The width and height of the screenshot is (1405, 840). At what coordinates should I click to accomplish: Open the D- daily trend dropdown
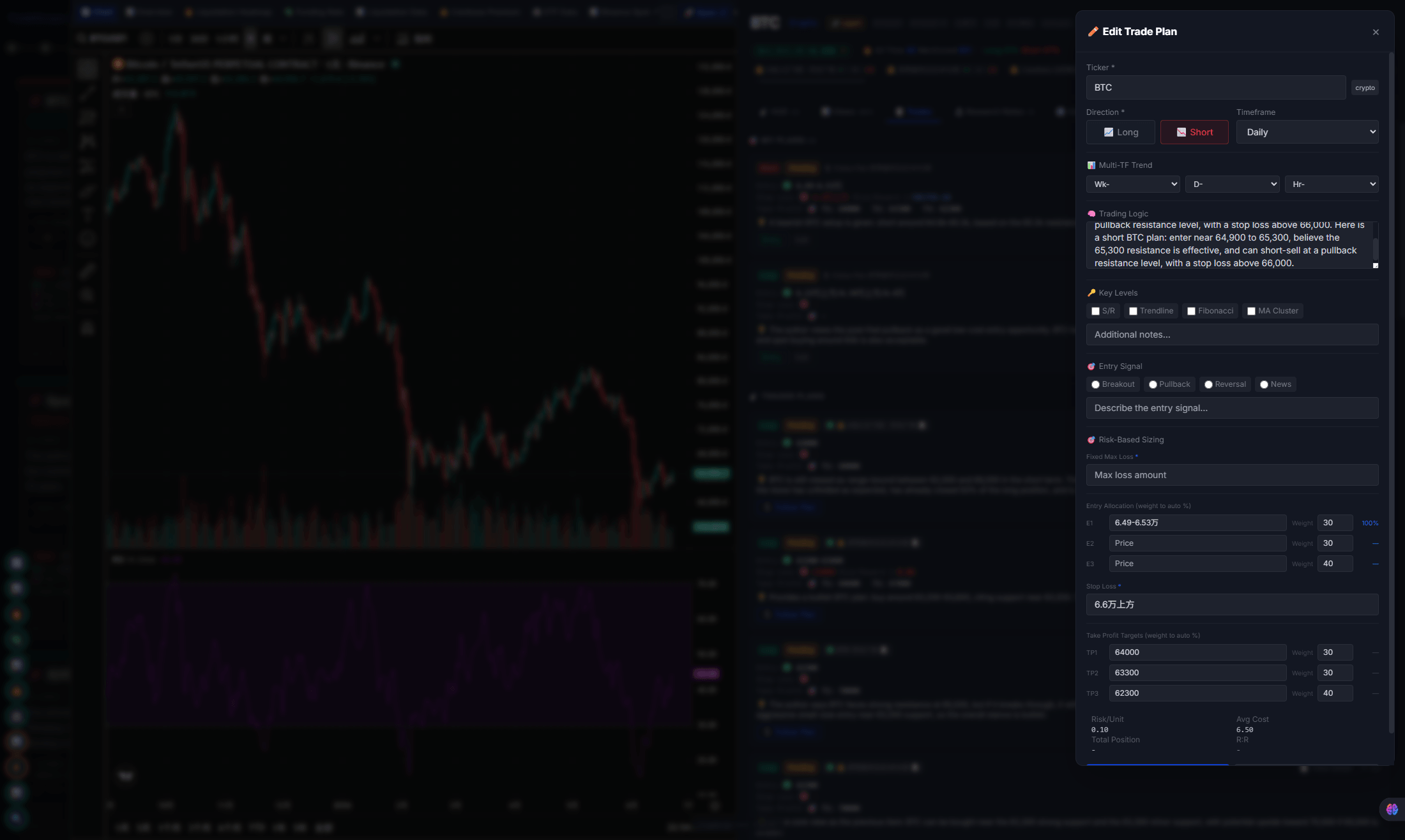[1232, 184]
